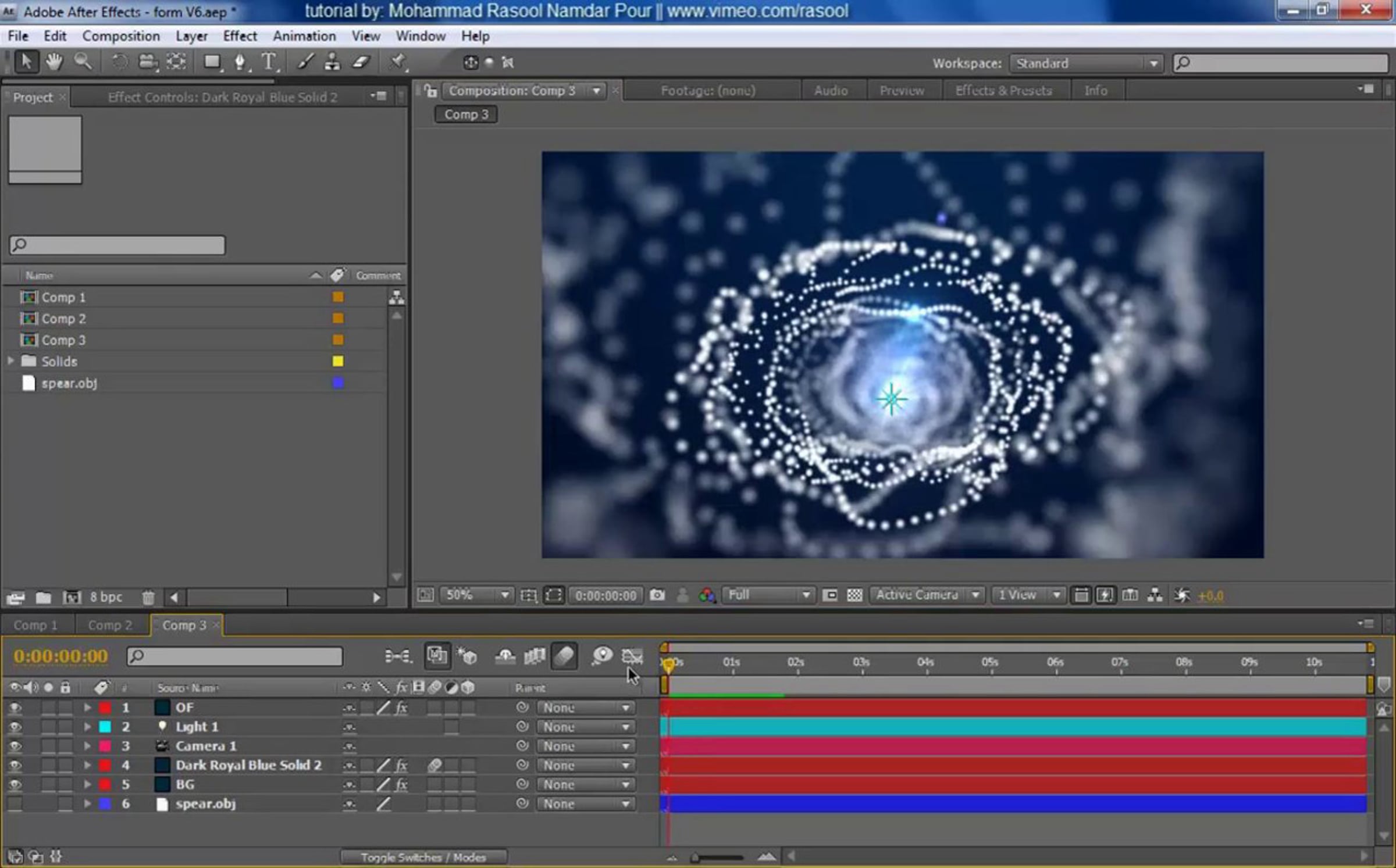Enable Motion Blur switch in timeline
Image resolution: width=1396 pixels, height=868 pixels.
click(x=564, y=656)
